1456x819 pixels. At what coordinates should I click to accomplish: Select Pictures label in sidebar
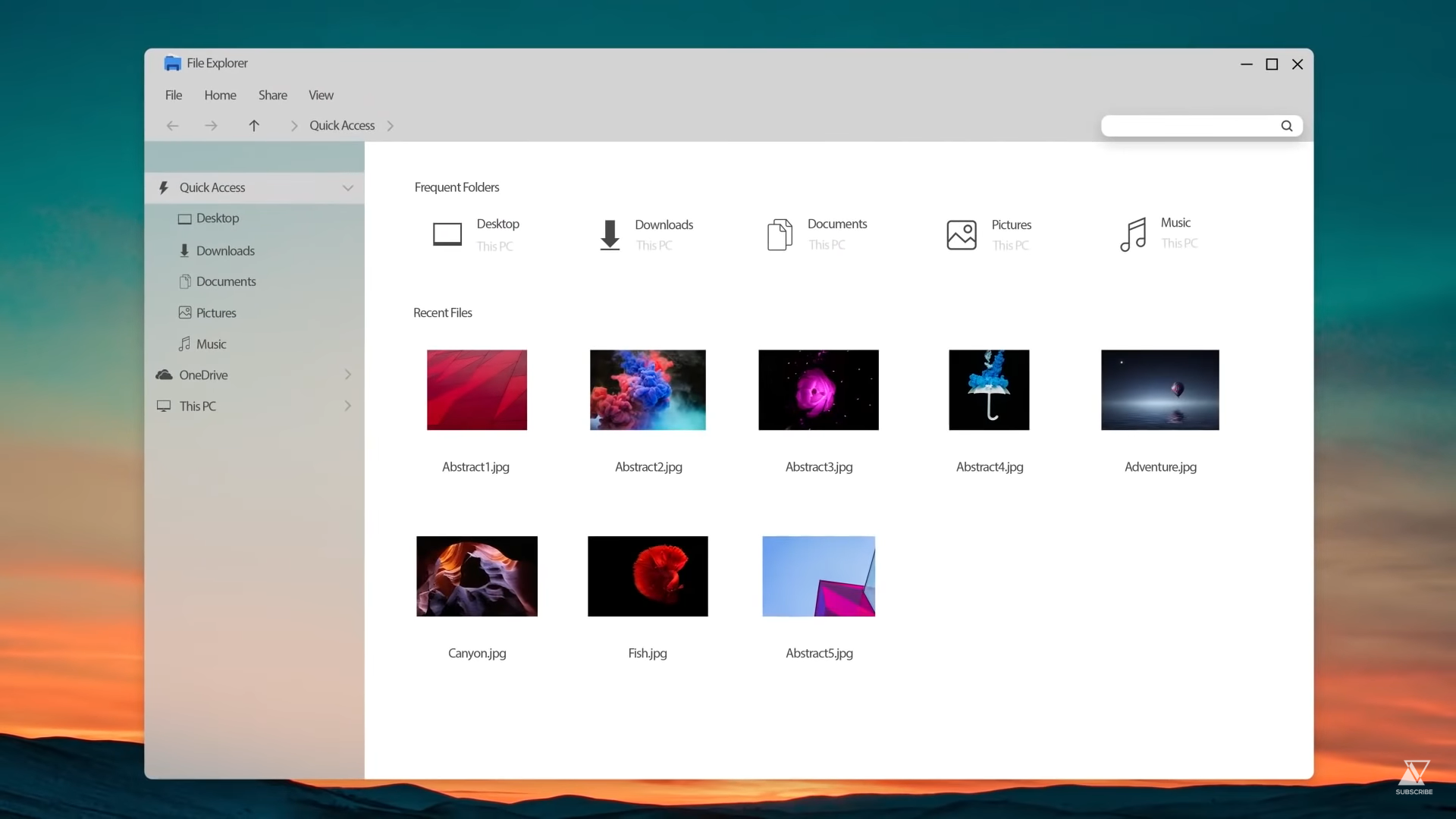point(216,313)
